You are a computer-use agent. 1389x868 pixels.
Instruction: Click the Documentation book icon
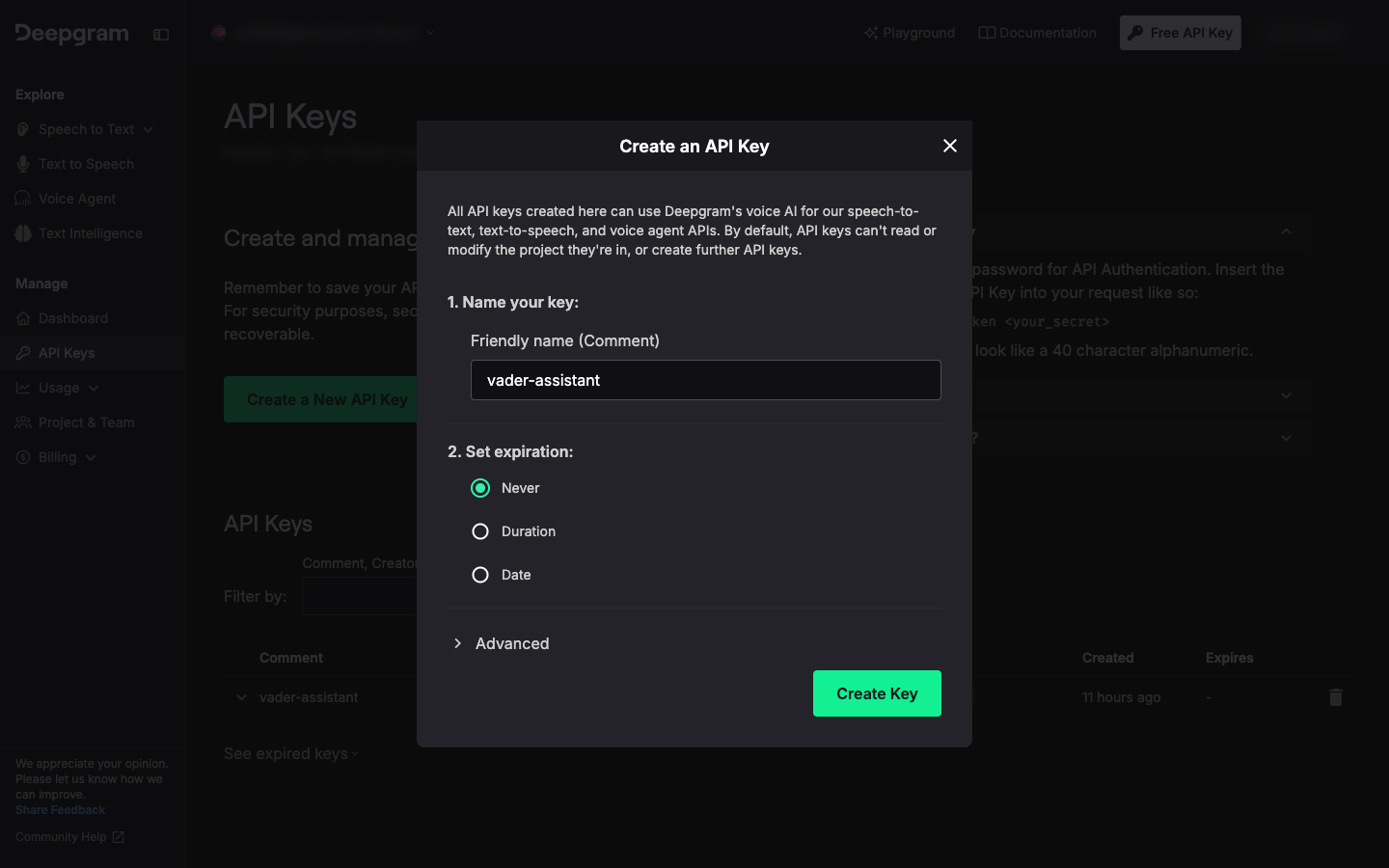(x=987, y=33)
